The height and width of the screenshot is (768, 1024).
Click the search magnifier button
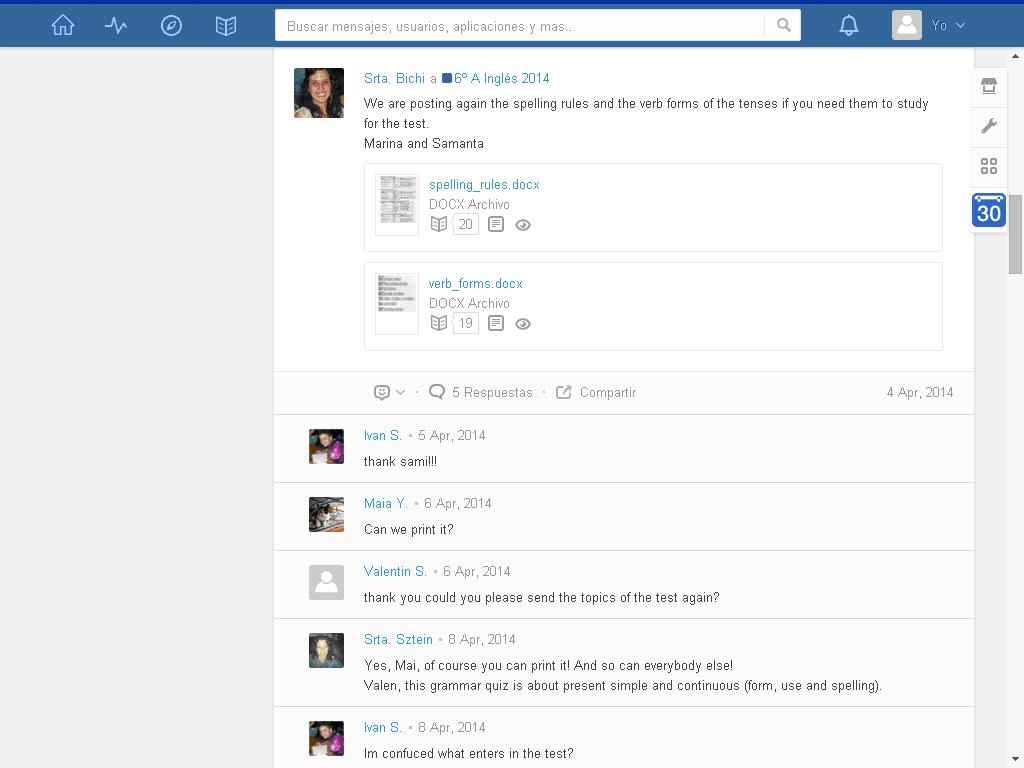coord(783,25)
